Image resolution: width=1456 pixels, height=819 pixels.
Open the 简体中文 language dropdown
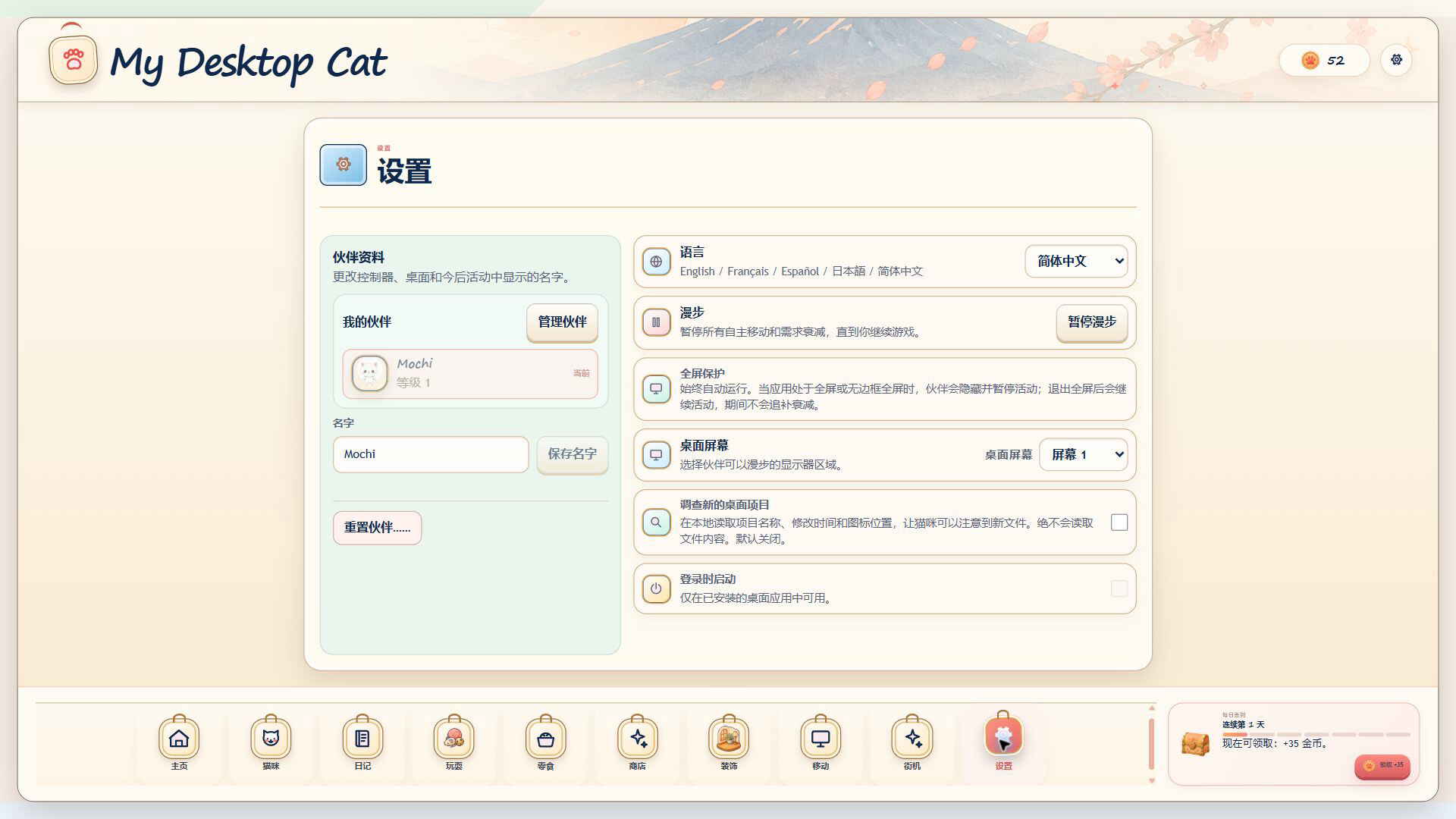(1076, 261)
